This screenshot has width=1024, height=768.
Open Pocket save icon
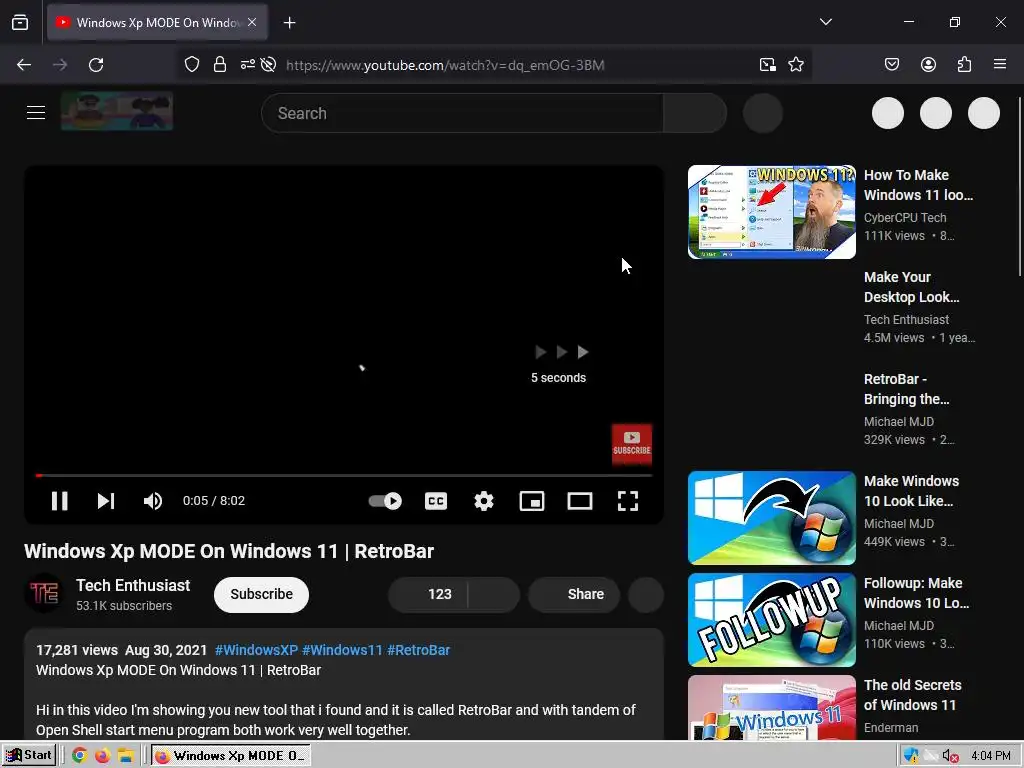point(892,64)
